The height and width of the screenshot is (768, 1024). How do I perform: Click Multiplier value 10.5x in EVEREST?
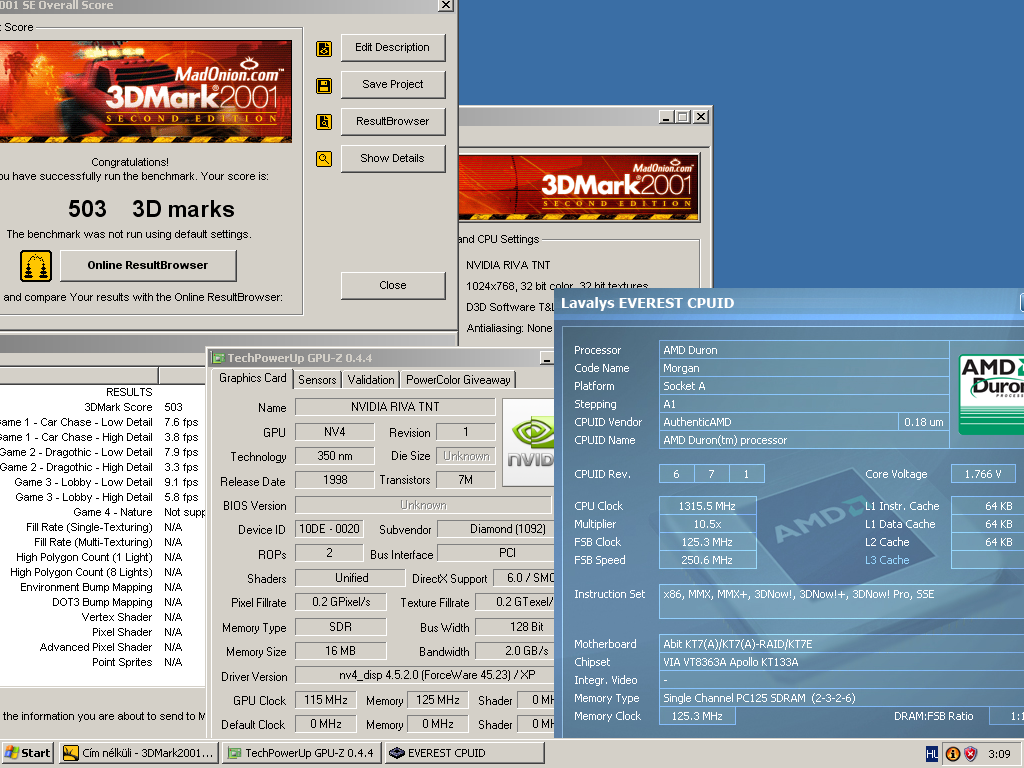(708, 524)
